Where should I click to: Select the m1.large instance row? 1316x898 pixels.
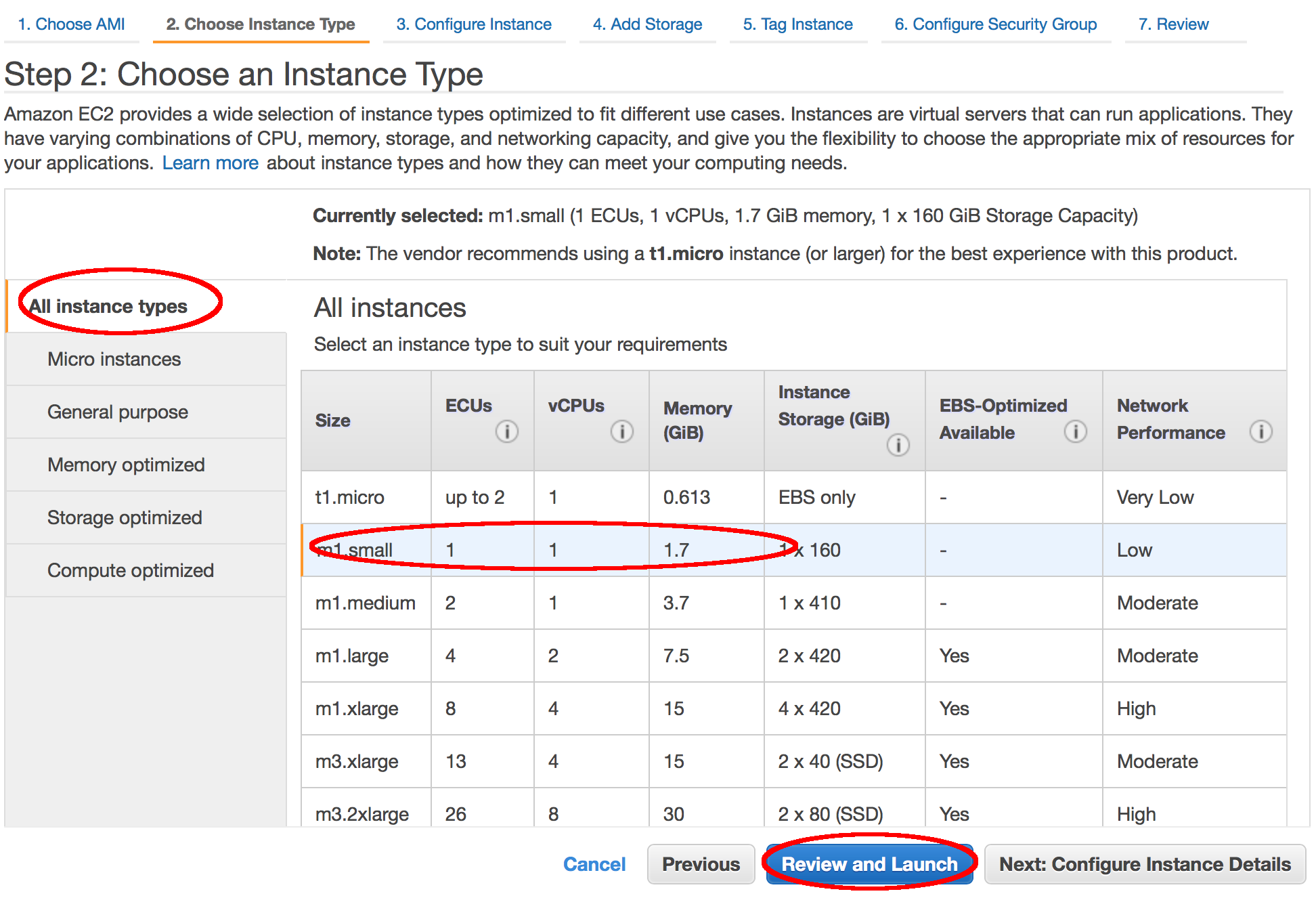pos(794,656)
